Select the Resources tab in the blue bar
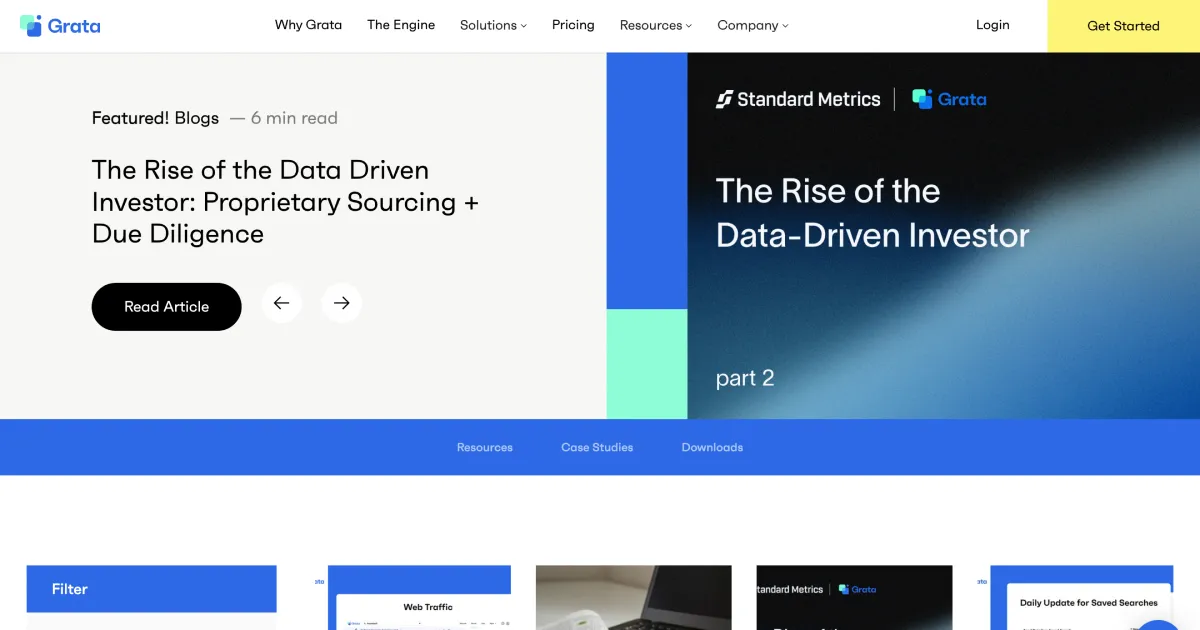Image resolution: width=1200 pixels, height=630 pixels. pos(485,447)
